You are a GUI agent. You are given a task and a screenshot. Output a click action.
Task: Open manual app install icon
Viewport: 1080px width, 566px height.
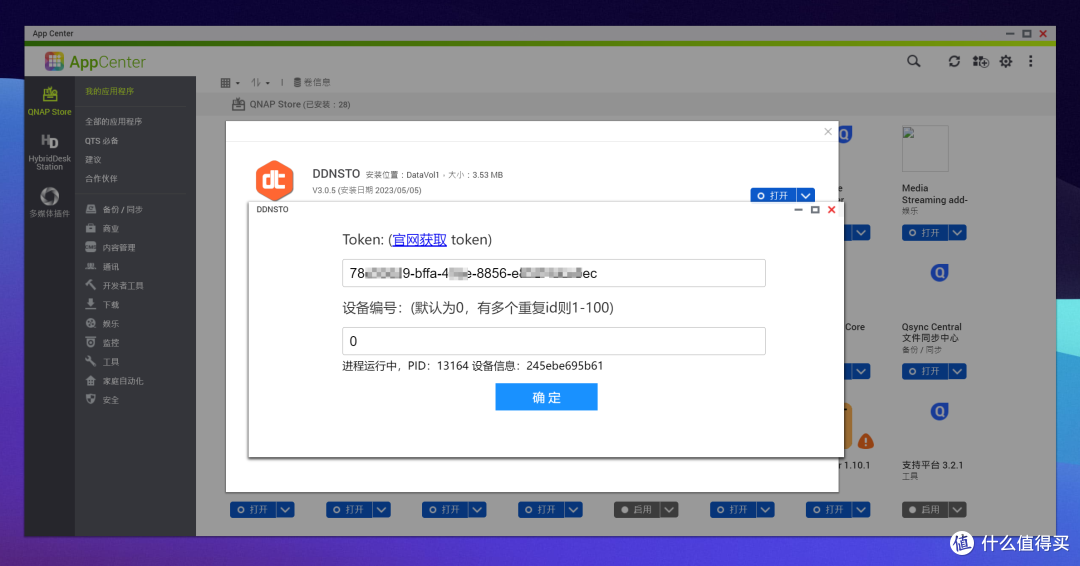tap(980, 61)
